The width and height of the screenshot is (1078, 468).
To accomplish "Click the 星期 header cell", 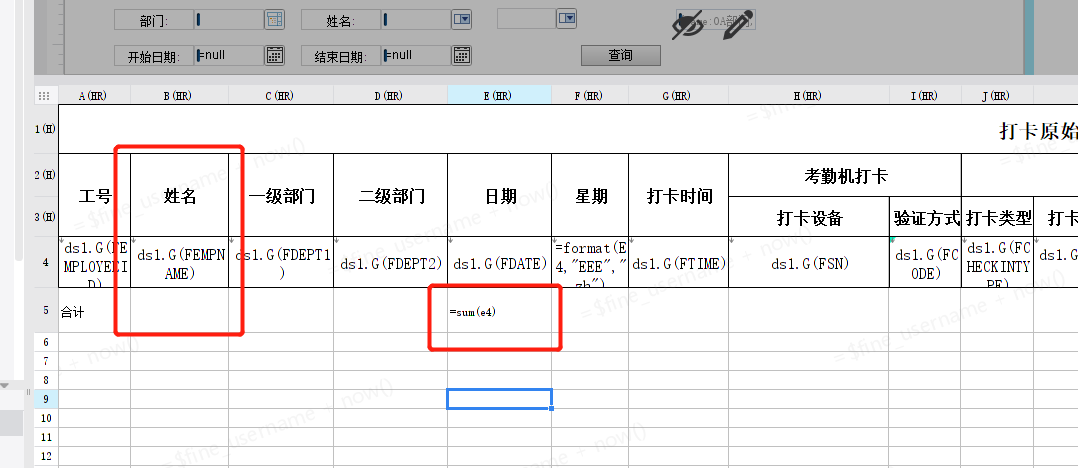I will (x=589, y=195).
